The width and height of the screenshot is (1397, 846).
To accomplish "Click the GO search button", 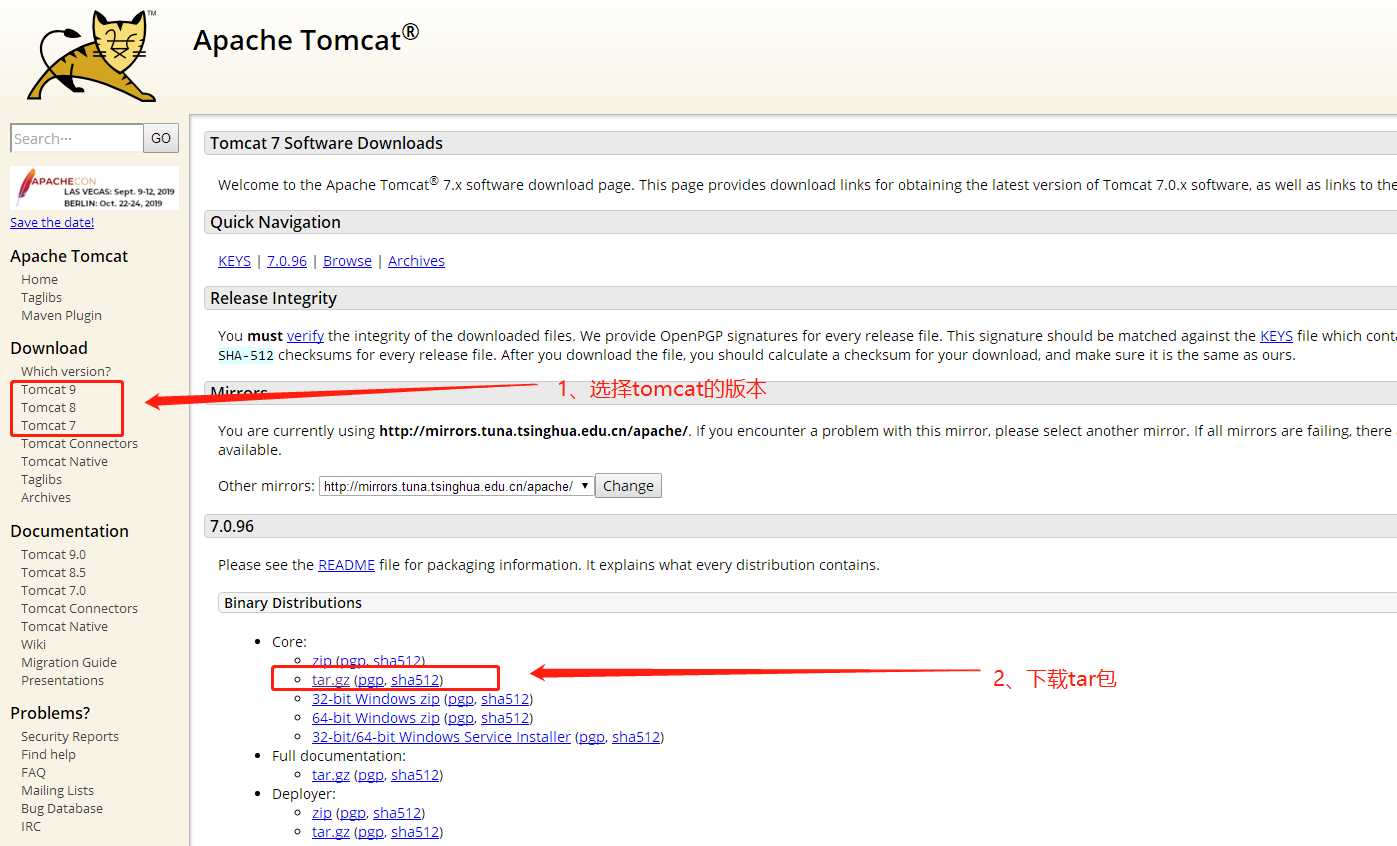I will 162,138.
